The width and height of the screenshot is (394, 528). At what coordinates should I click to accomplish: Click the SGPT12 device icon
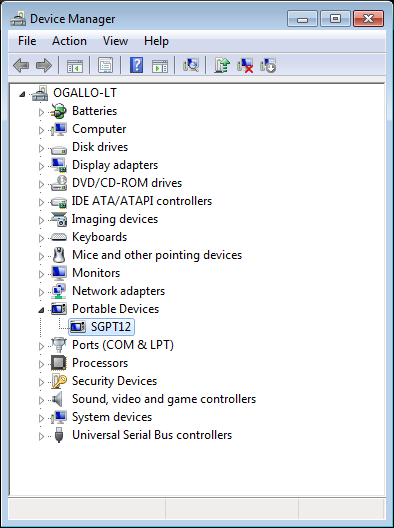[78, 327]
